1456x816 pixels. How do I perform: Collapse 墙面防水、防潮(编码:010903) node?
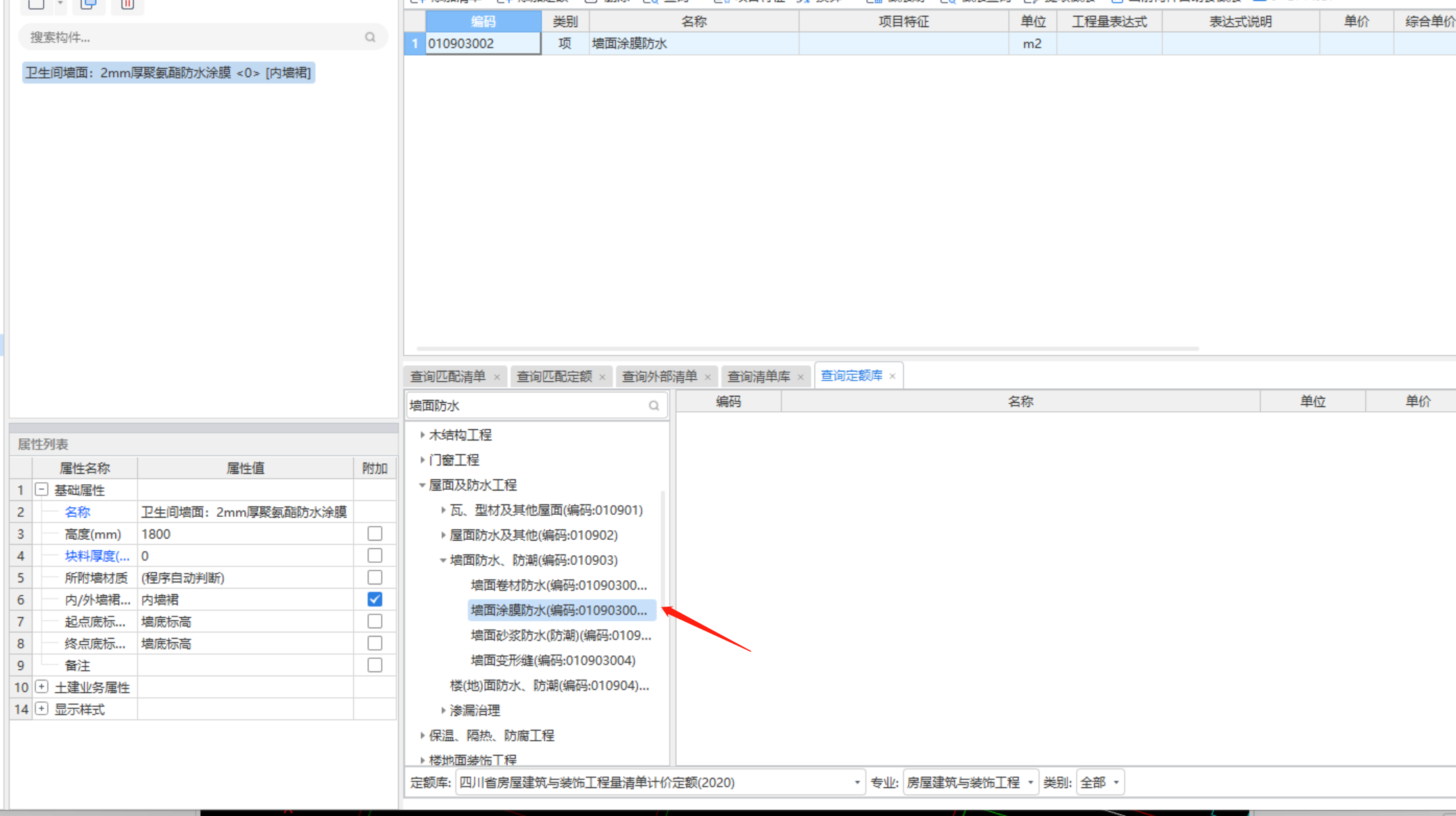443,560
